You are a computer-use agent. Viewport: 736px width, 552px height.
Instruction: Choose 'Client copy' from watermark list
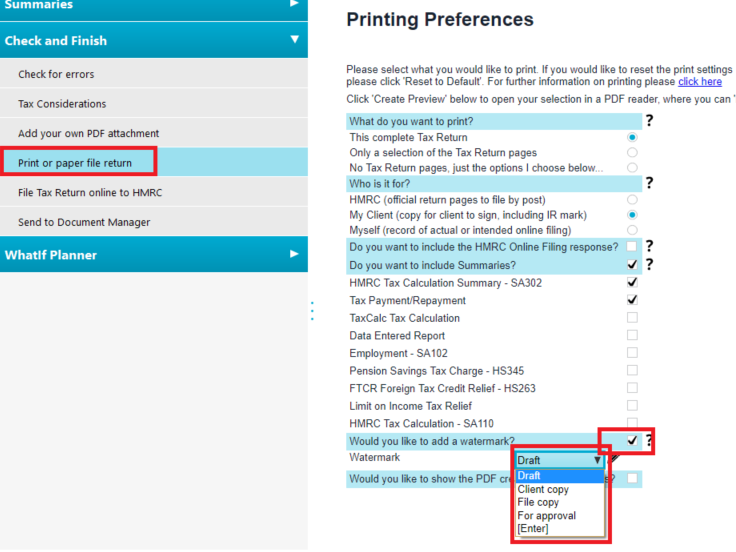[544, 490]
